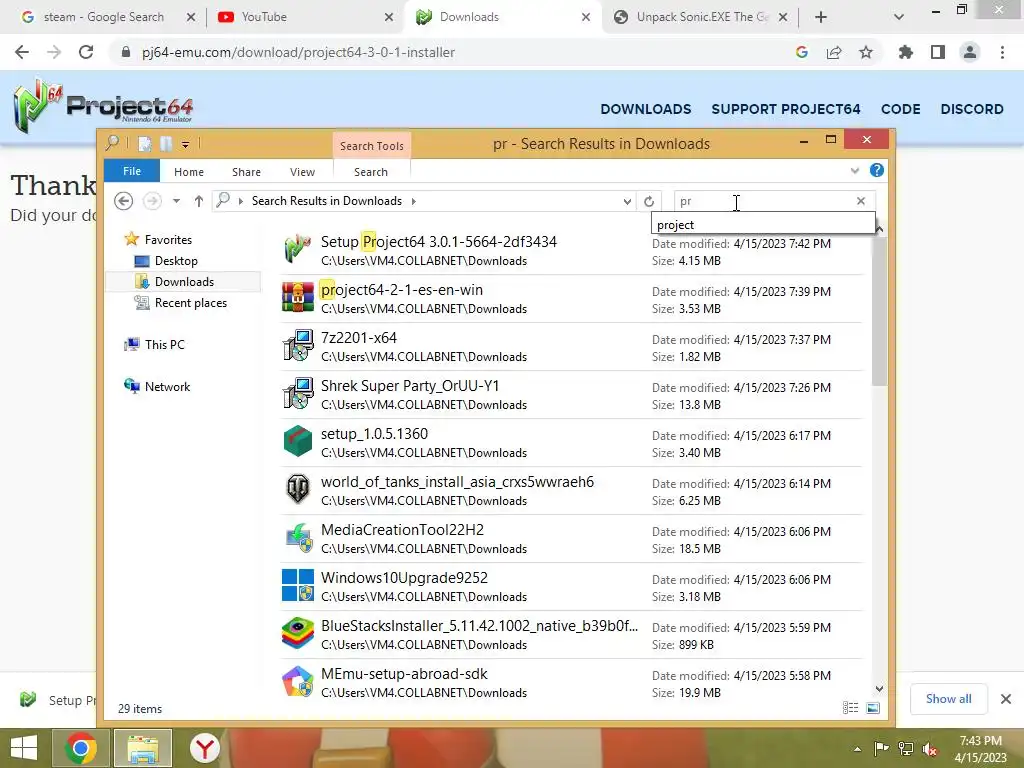Expand the breadcrumb arrow after Search Results
The width and height of the screenshot is (1024, 768).
pos(413,201)
